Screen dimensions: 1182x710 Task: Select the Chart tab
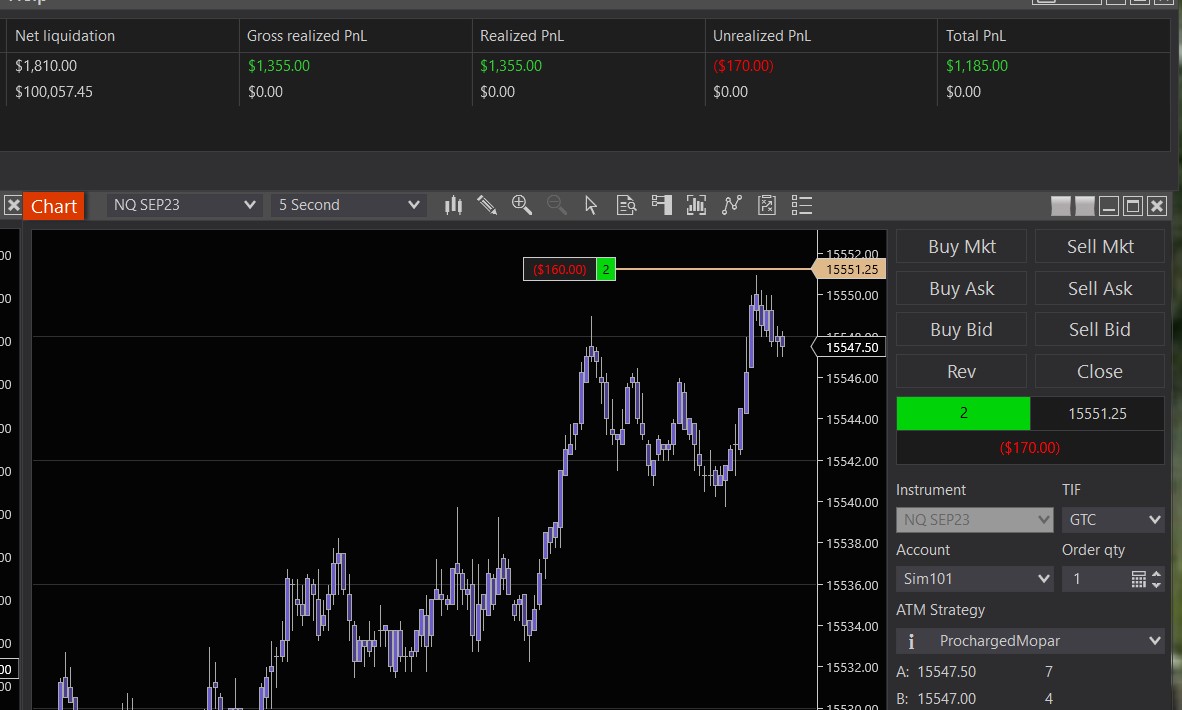pos(53,206)
